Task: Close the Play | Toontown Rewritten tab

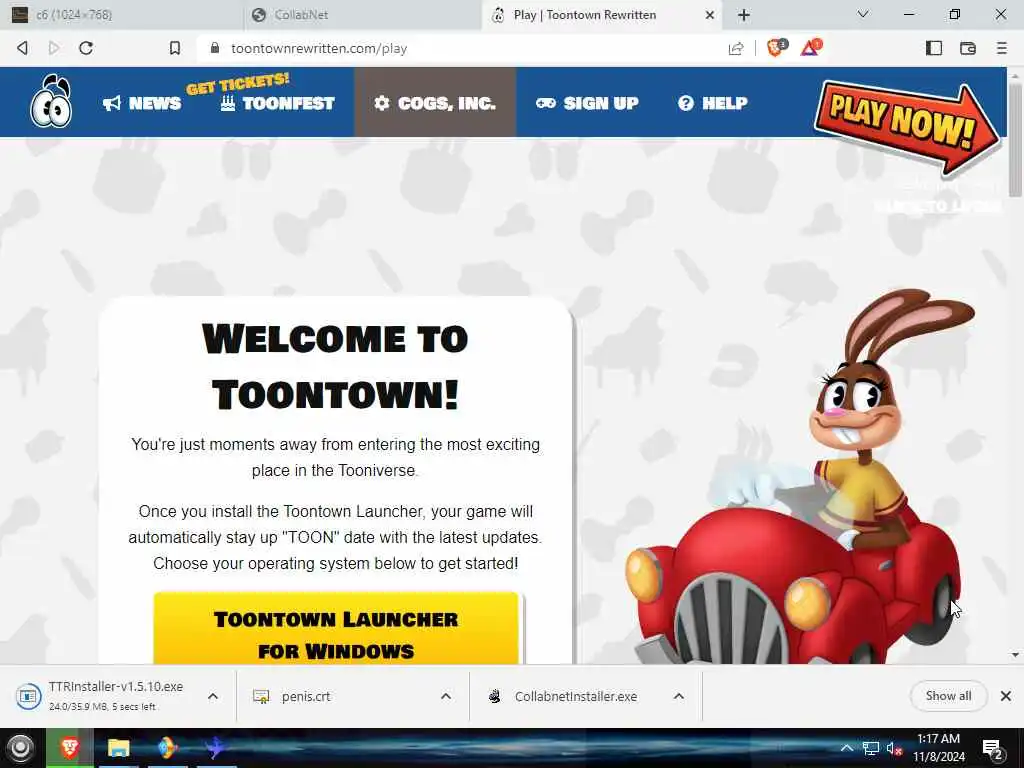Action: (x=710, y=15)
